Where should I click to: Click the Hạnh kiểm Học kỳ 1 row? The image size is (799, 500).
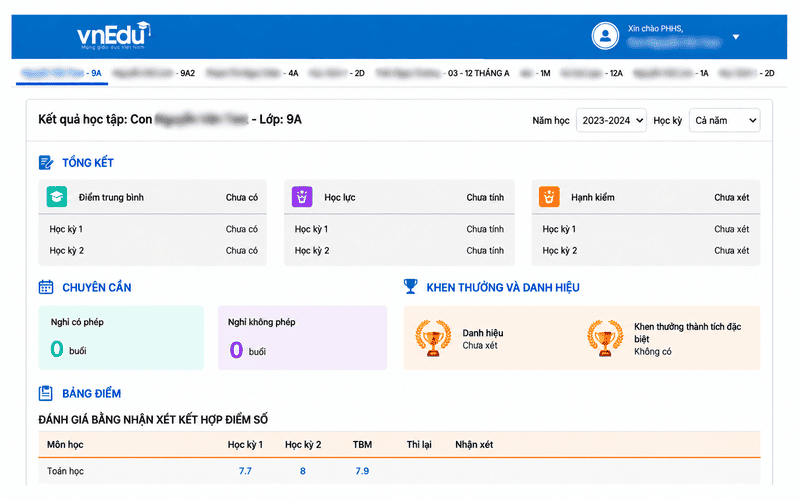(x=646, y=229)
